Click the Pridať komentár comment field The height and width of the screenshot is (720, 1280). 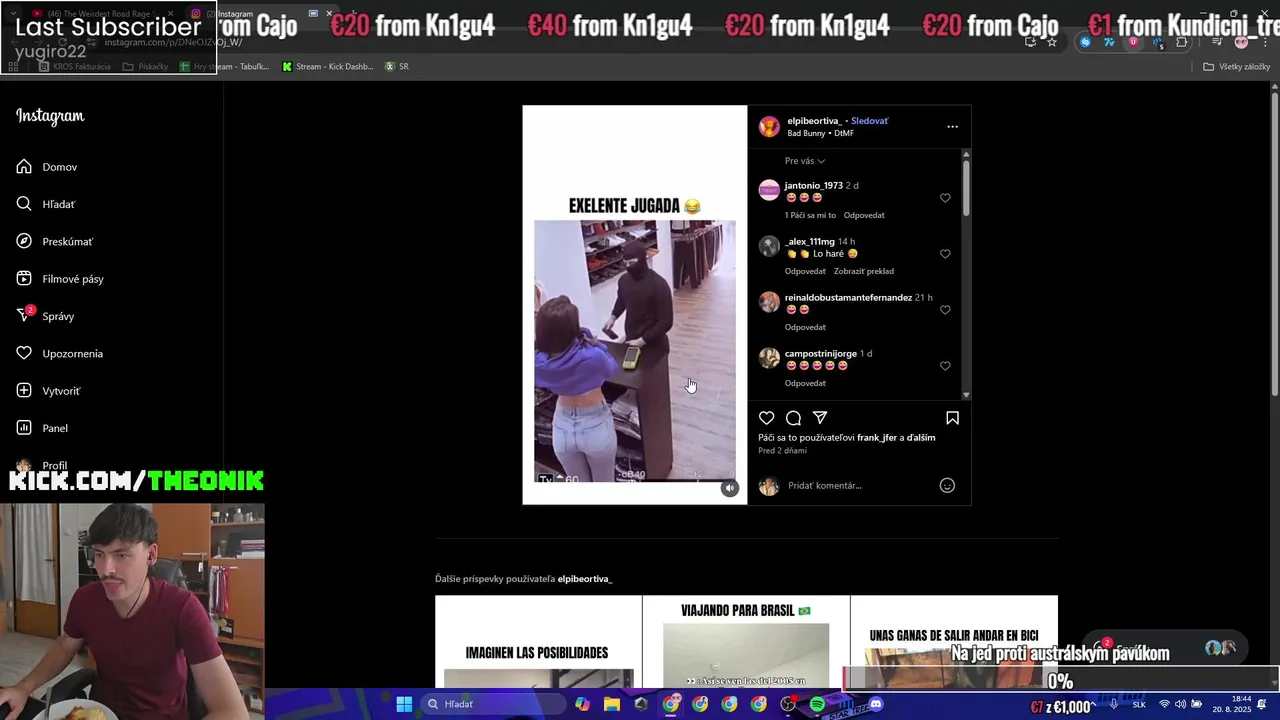tap(860, 486)
